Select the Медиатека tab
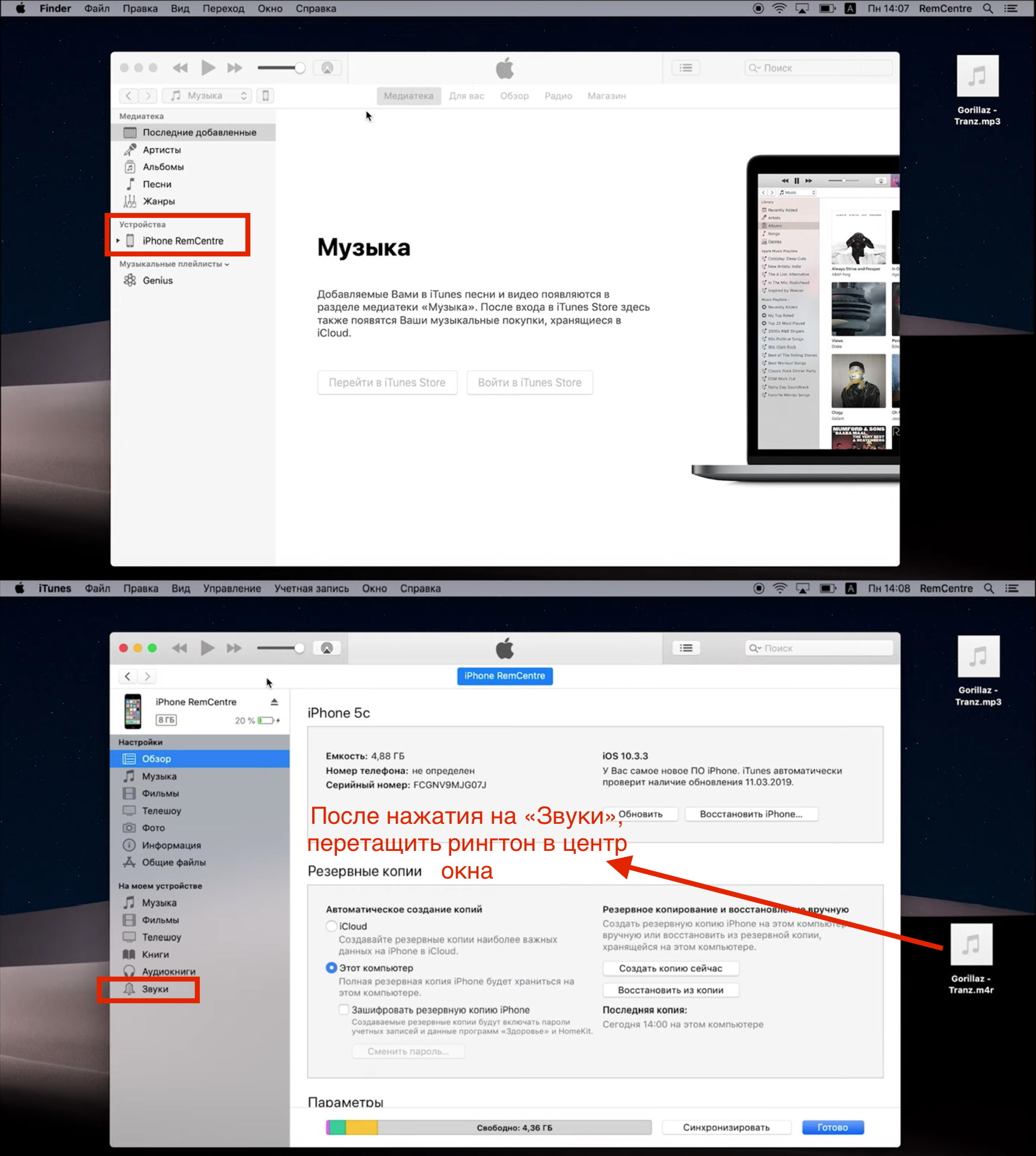This screenshot has height=1156, width=1036. (409, 96)
